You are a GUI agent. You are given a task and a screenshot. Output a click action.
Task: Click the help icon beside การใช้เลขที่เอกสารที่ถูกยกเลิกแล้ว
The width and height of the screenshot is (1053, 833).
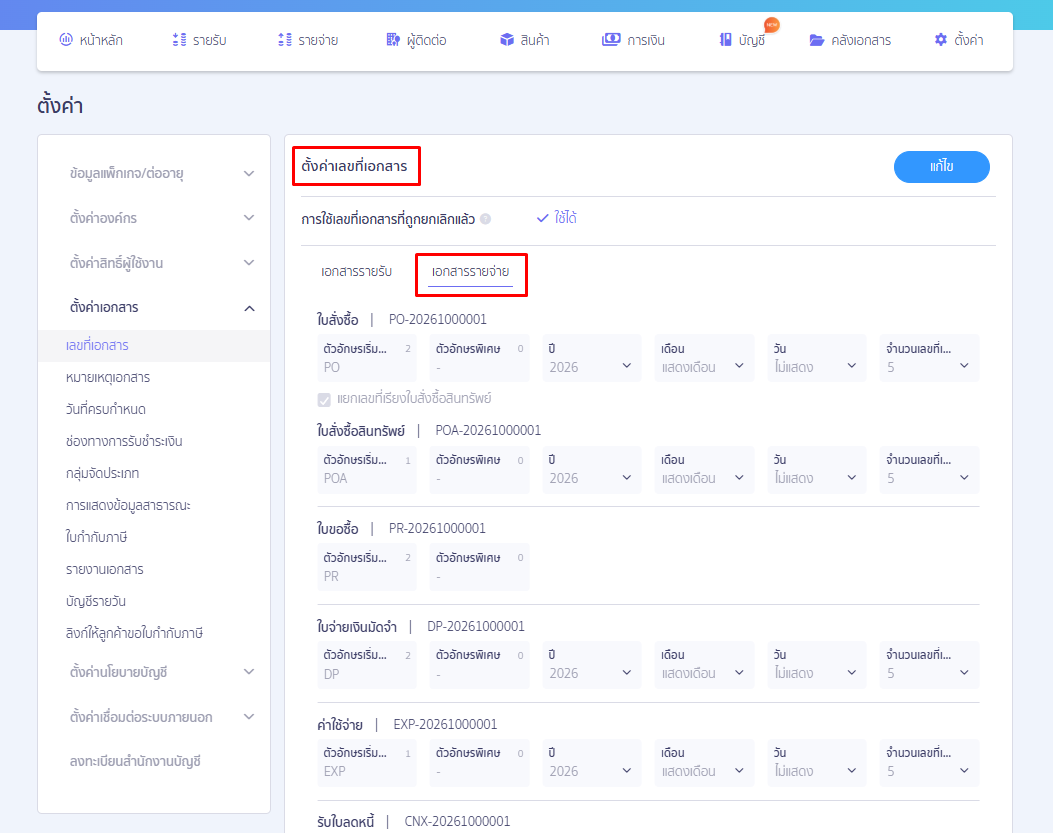coord(486,219)
